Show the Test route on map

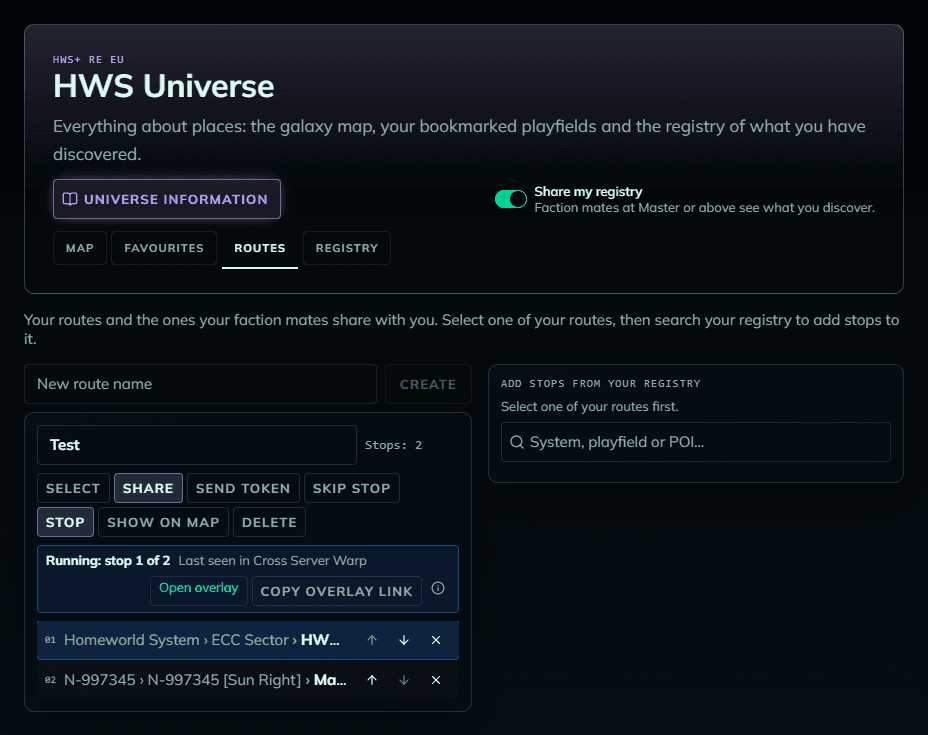coord(163,522)
